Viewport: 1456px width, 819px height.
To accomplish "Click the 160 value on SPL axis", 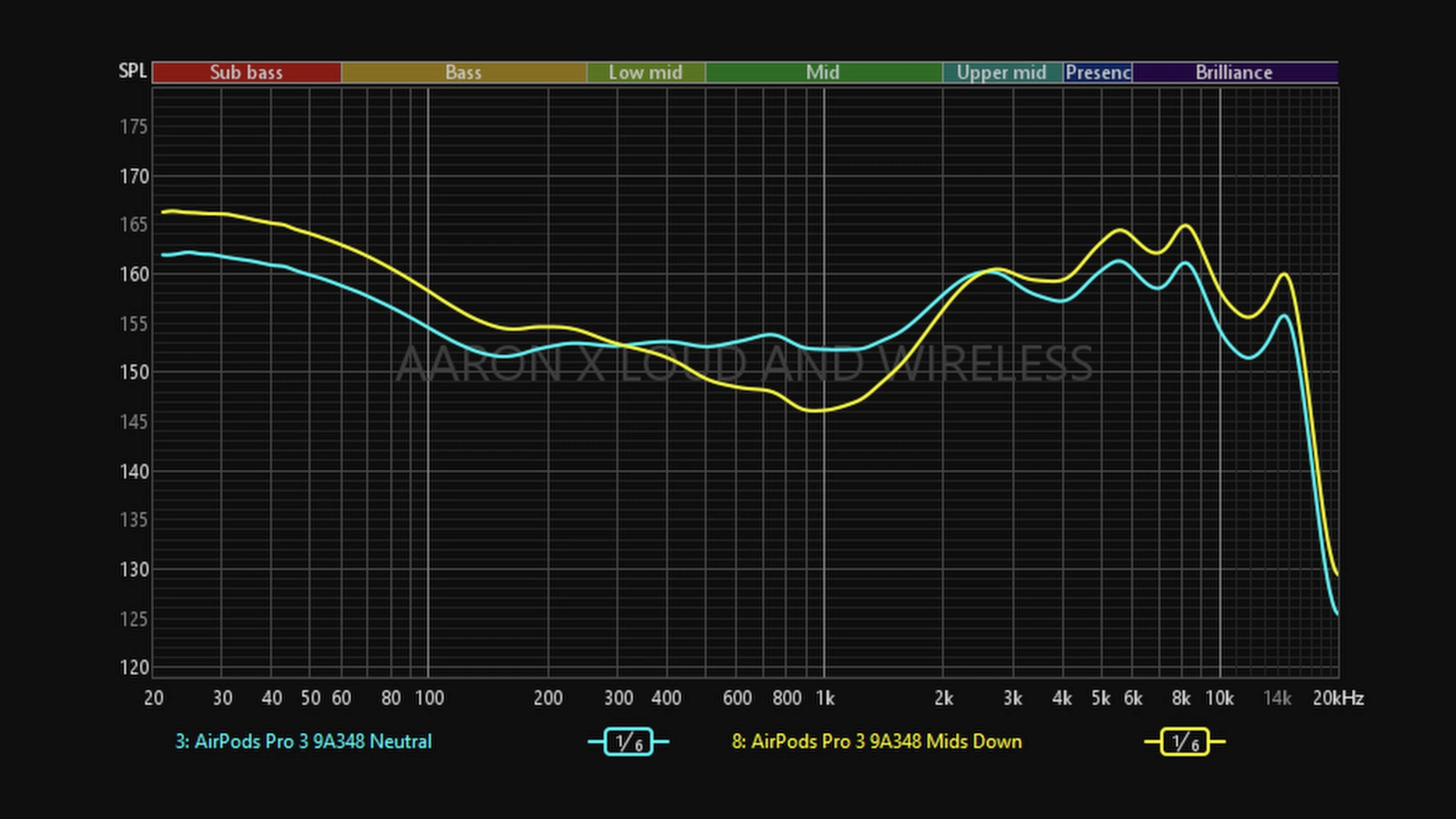I will pos(134,274).
